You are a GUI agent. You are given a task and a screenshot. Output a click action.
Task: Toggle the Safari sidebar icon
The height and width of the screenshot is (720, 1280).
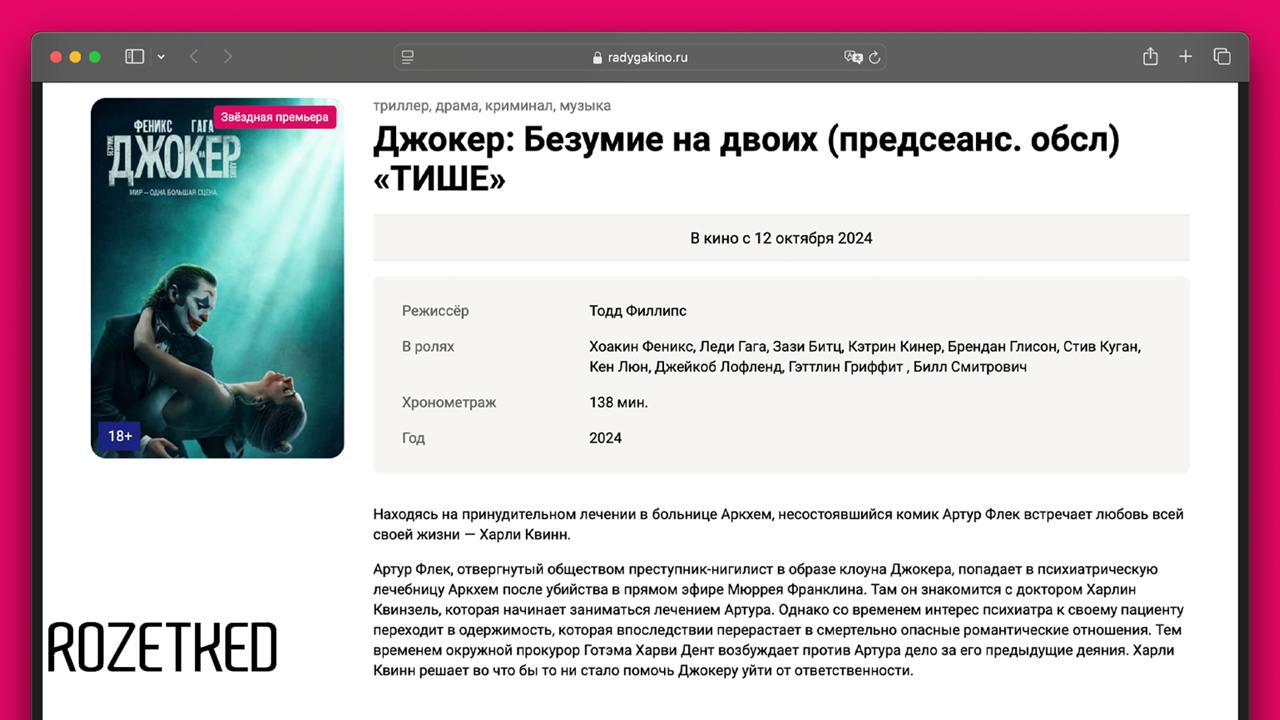134,57
